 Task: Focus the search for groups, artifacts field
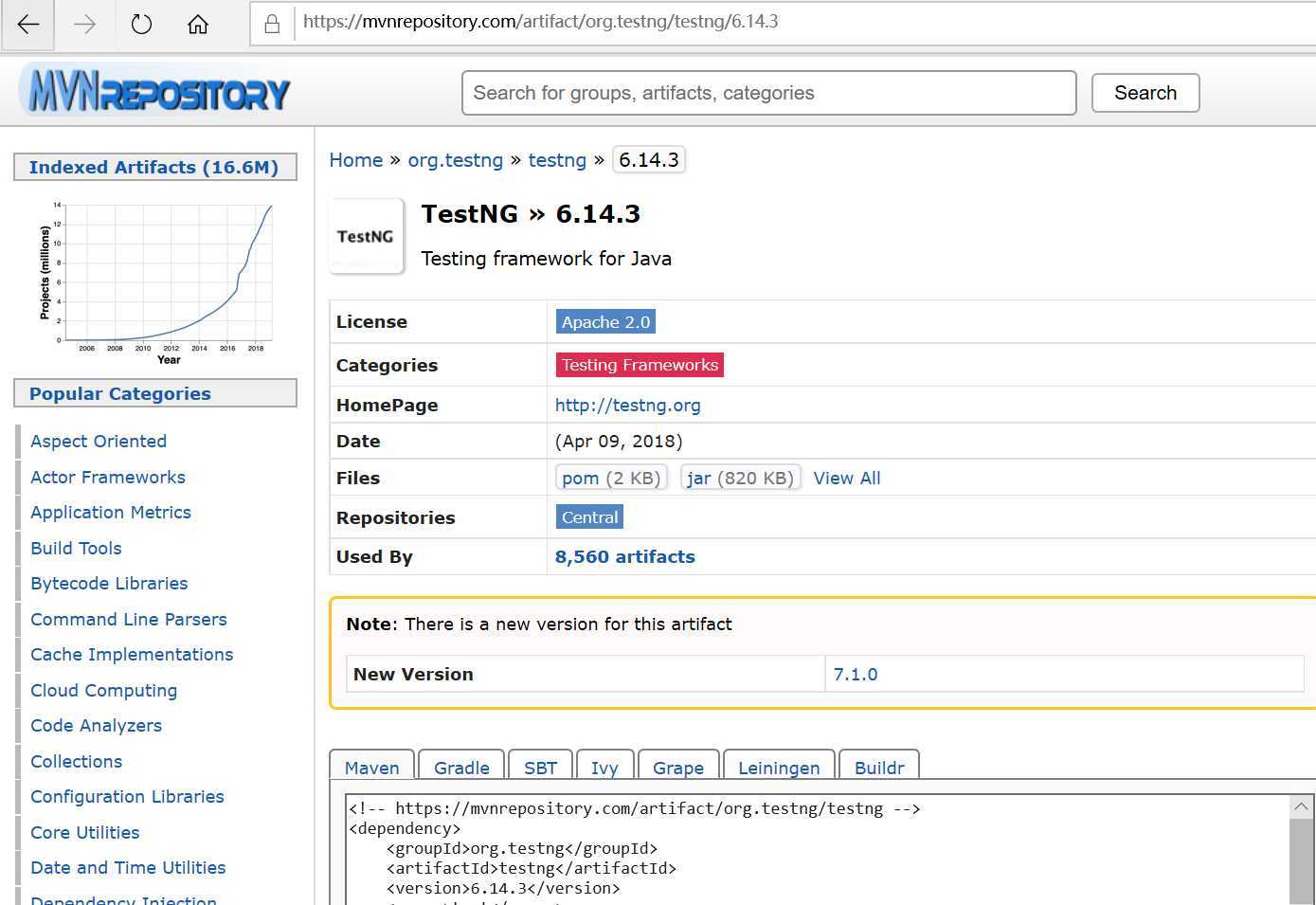pyautogui.click(x=768, y=93)
